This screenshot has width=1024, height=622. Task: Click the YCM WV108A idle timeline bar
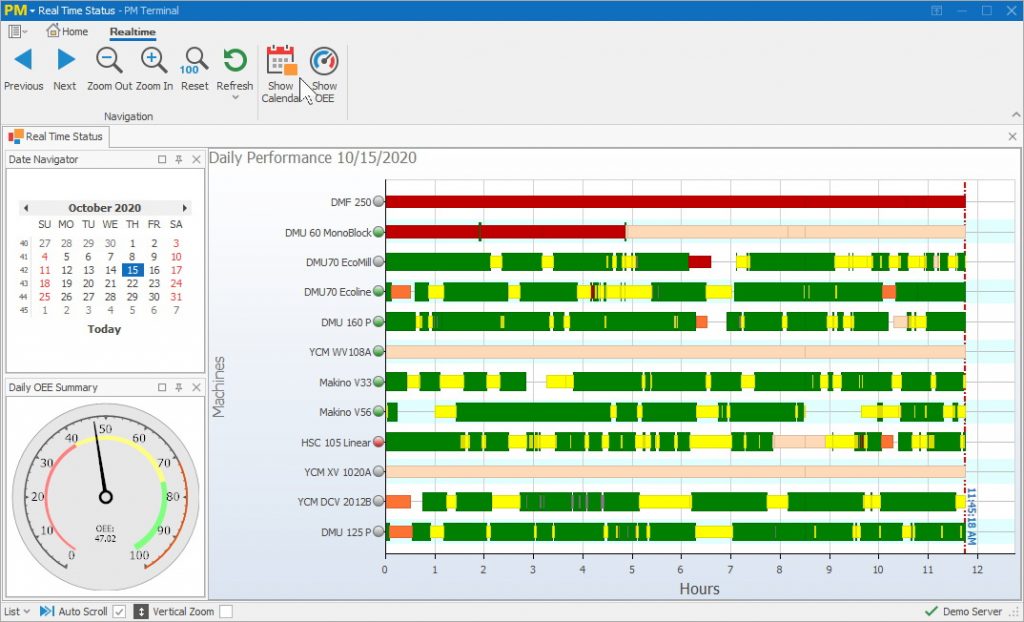pyautogui.click(x=675, y=352)
